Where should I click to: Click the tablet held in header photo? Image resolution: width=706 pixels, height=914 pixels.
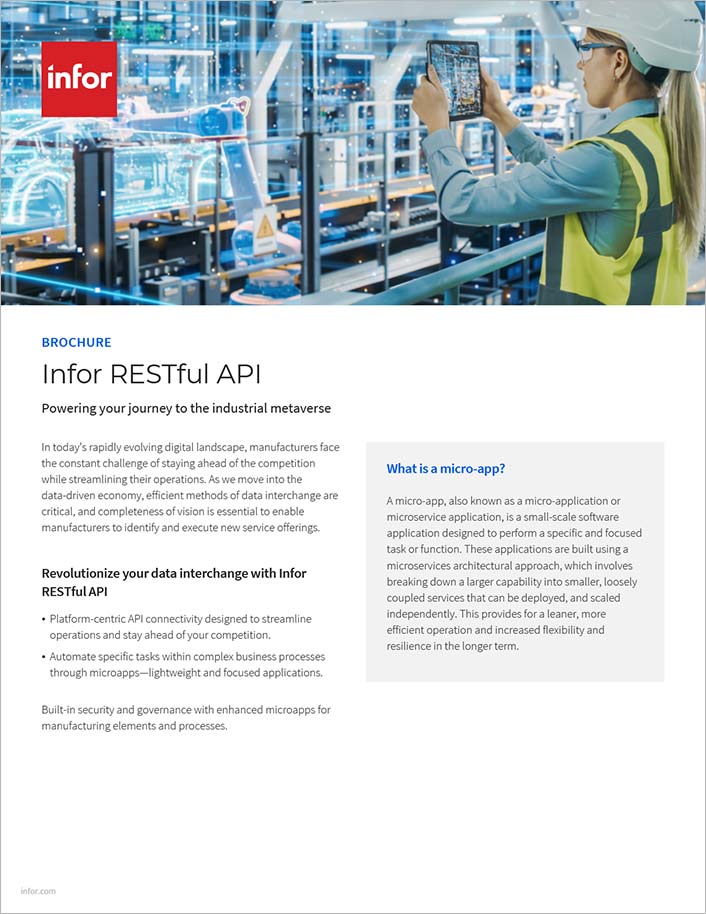[454, 80]
